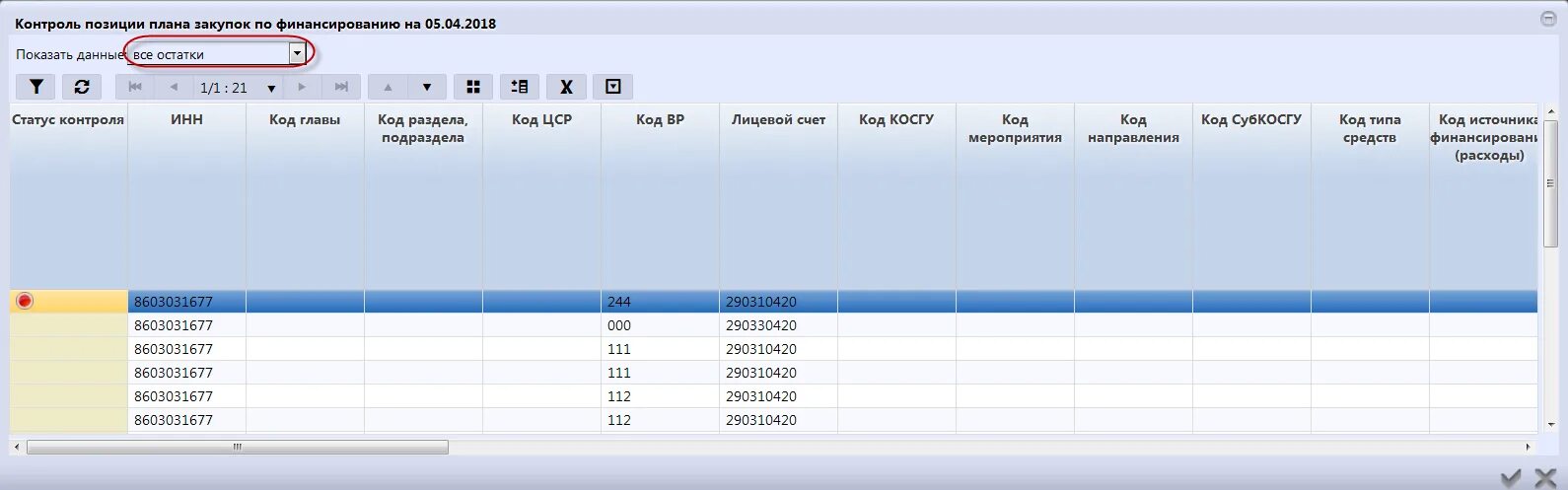Click 'Код ВР' column header

[660, 195]
